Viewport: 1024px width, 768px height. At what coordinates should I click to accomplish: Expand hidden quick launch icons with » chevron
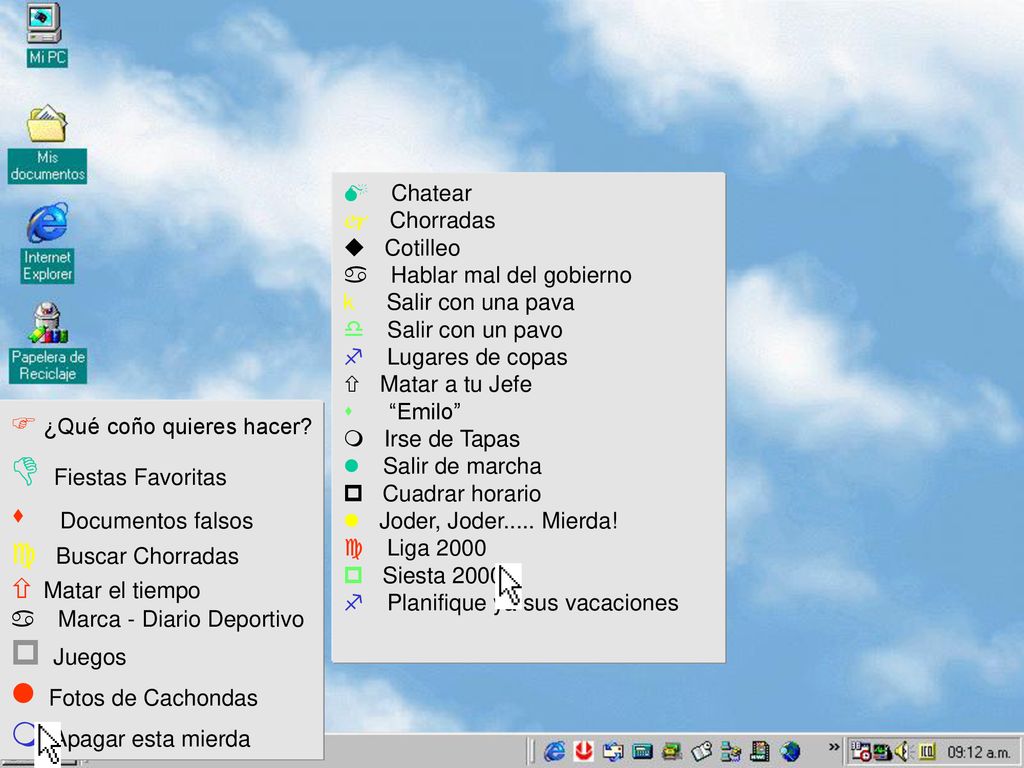tap(833, 747)
